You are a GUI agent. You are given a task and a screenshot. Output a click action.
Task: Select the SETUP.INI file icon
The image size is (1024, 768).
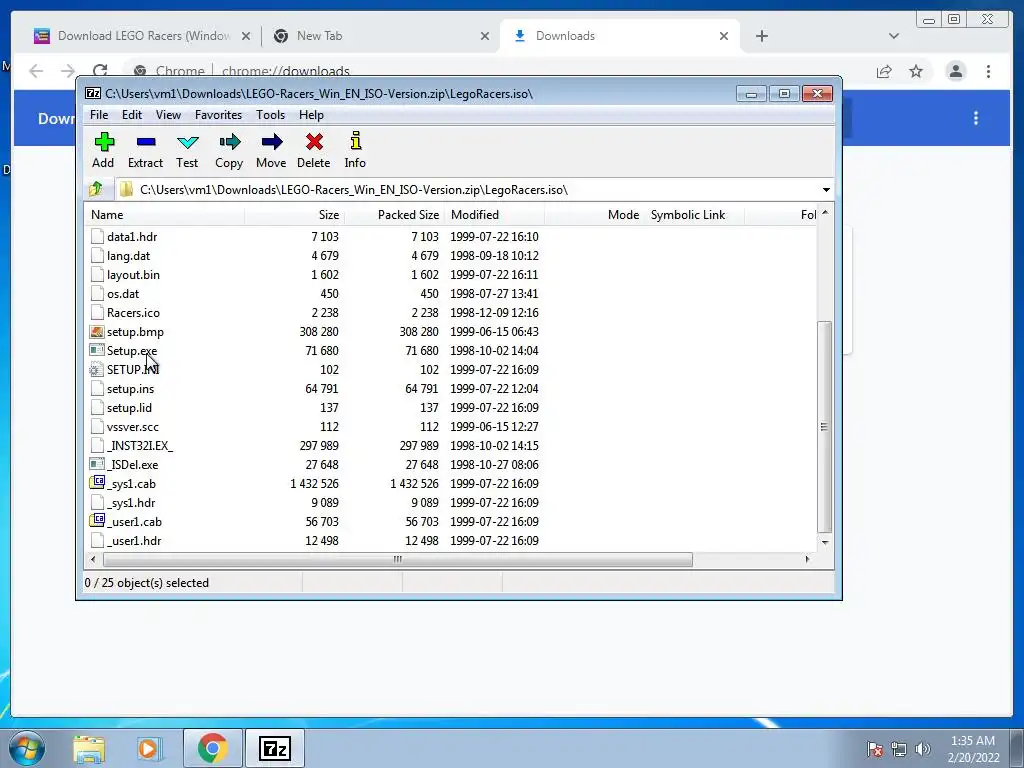97,370
